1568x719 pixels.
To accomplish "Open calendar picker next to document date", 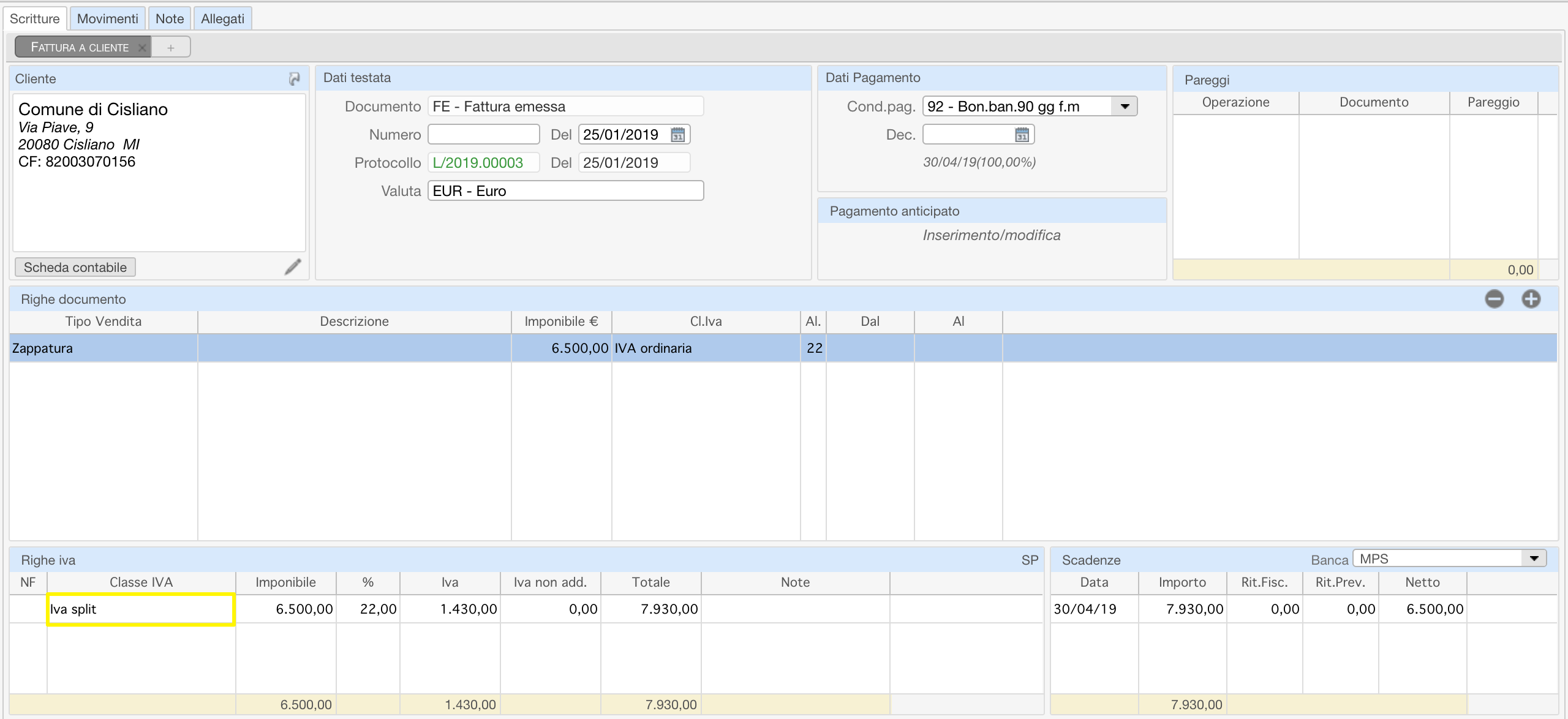I will click(x=678, y=135).
